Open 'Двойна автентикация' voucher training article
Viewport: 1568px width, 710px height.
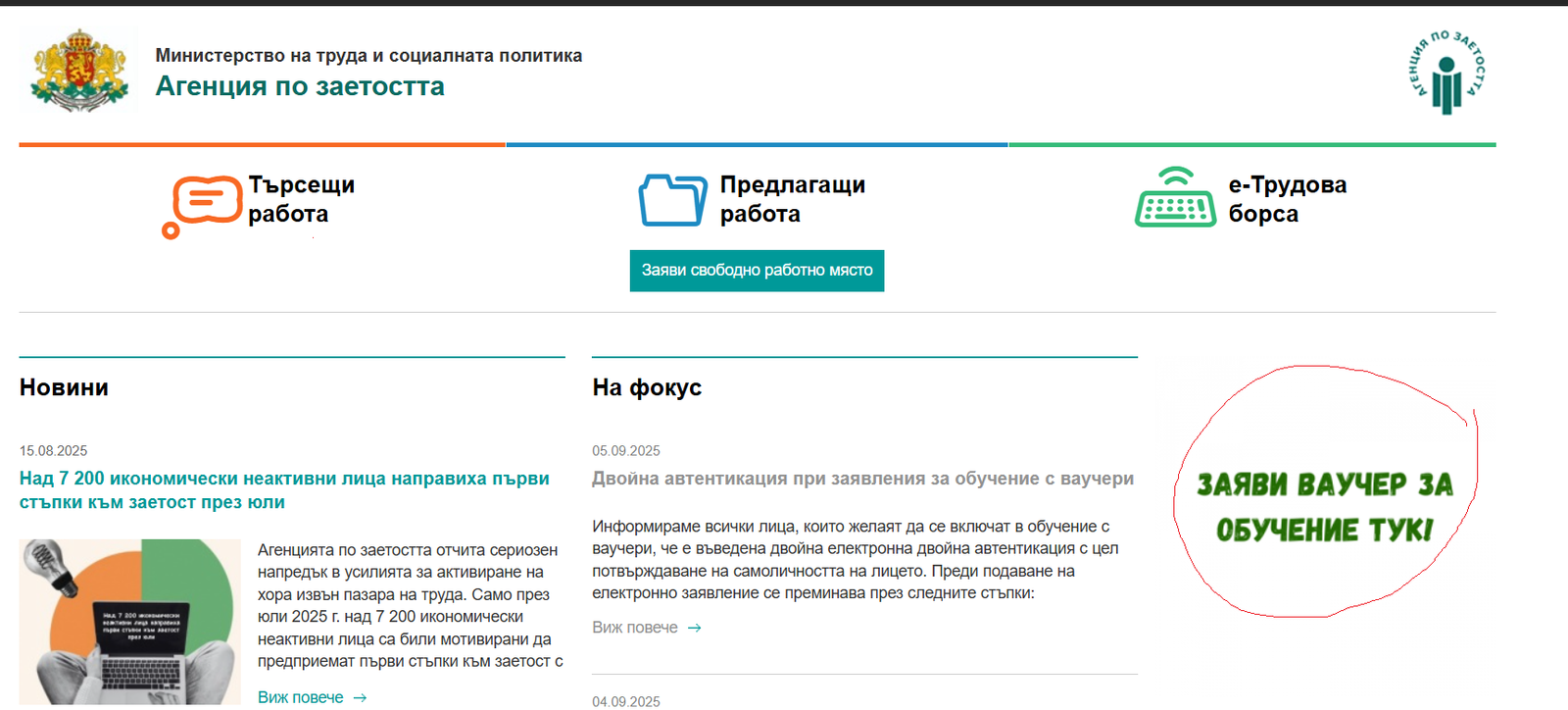pos(862,479)
